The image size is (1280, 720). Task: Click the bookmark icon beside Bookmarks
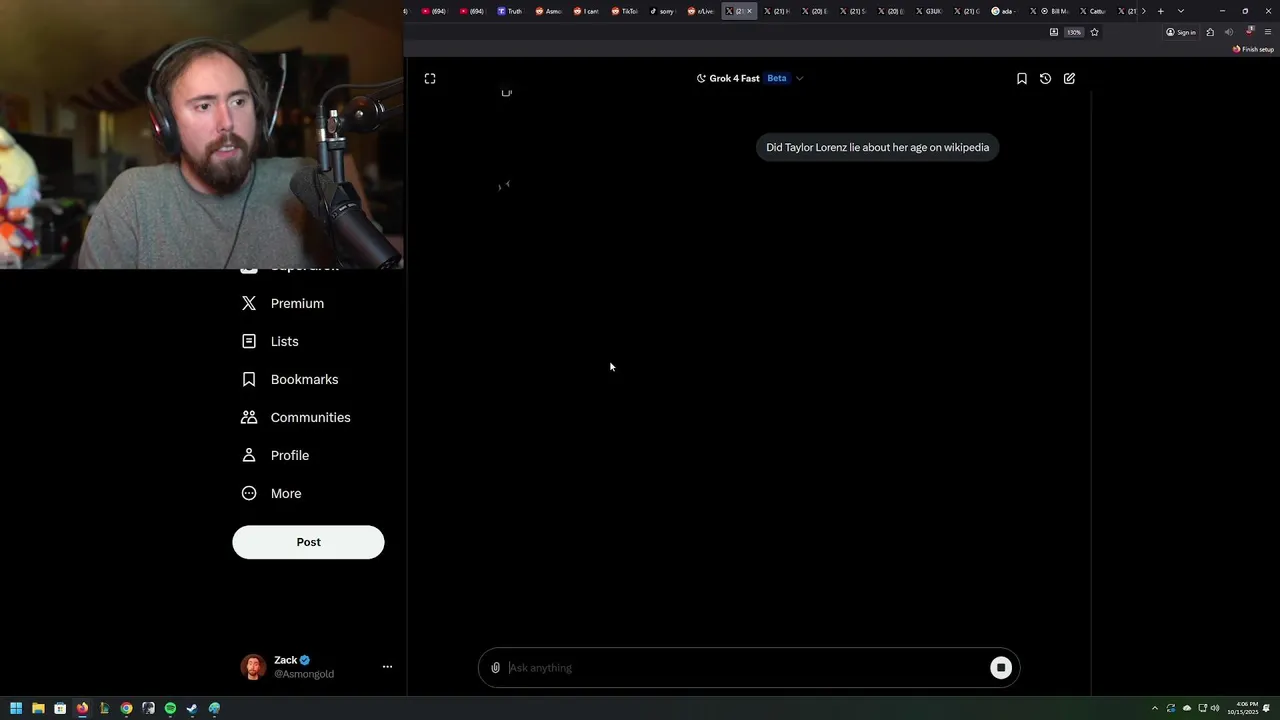tap(249, 379)
